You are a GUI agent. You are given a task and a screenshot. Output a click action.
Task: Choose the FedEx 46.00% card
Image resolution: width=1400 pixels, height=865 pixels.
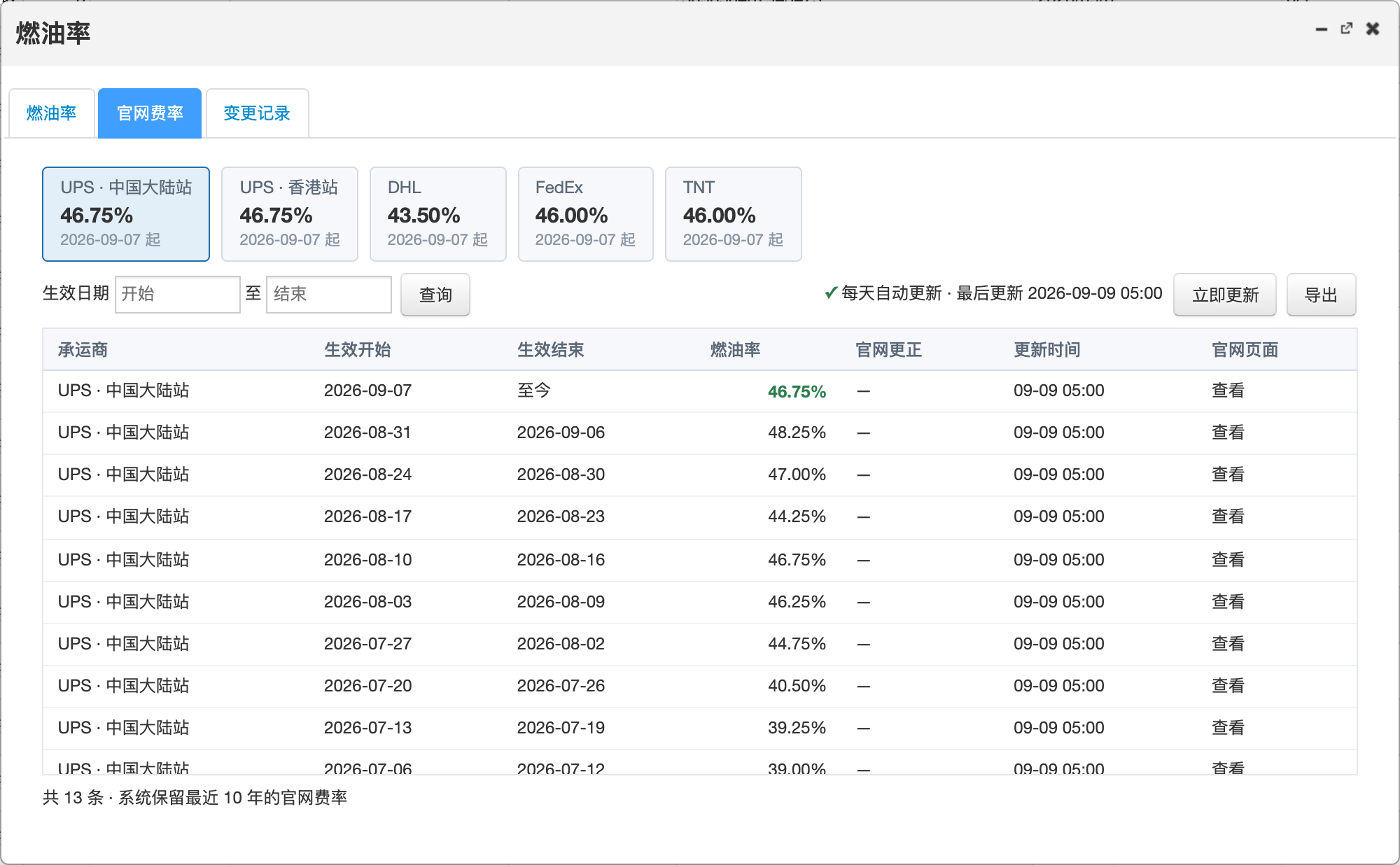click(x=585, y=213)
